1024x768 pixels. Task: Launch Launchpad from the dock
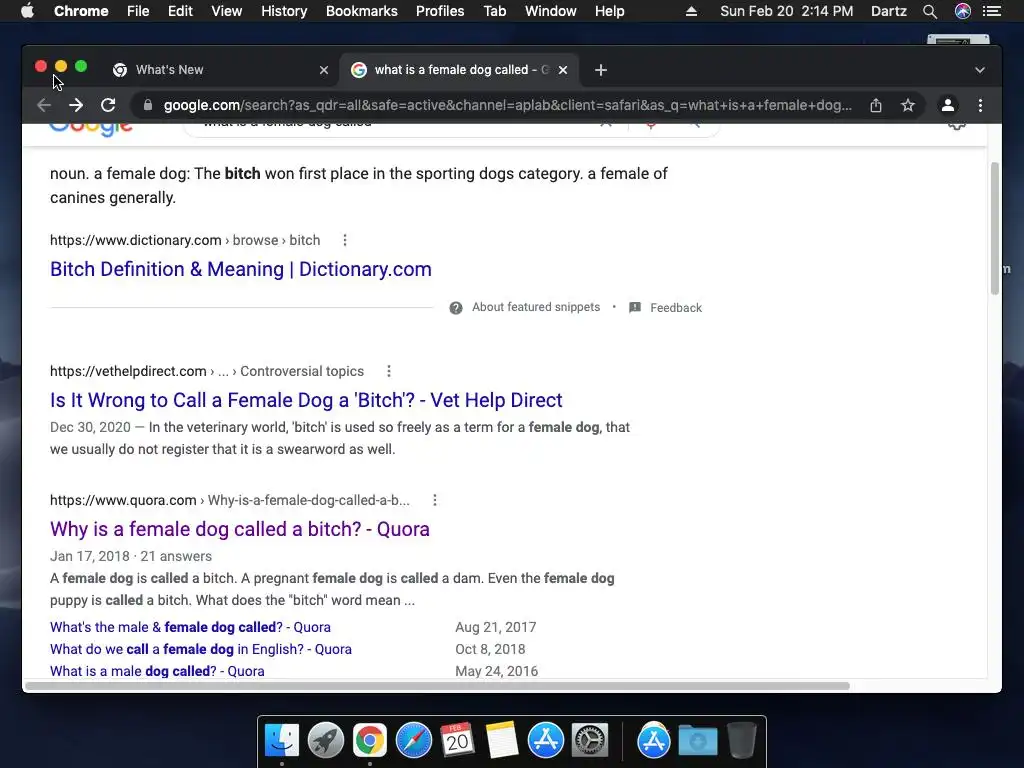[326, 741]
